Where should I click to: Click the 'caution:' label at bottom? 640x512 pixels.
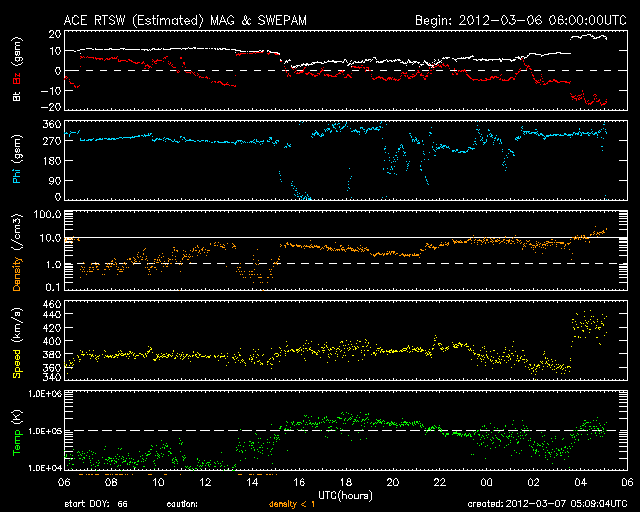click(x=182, y=504)
